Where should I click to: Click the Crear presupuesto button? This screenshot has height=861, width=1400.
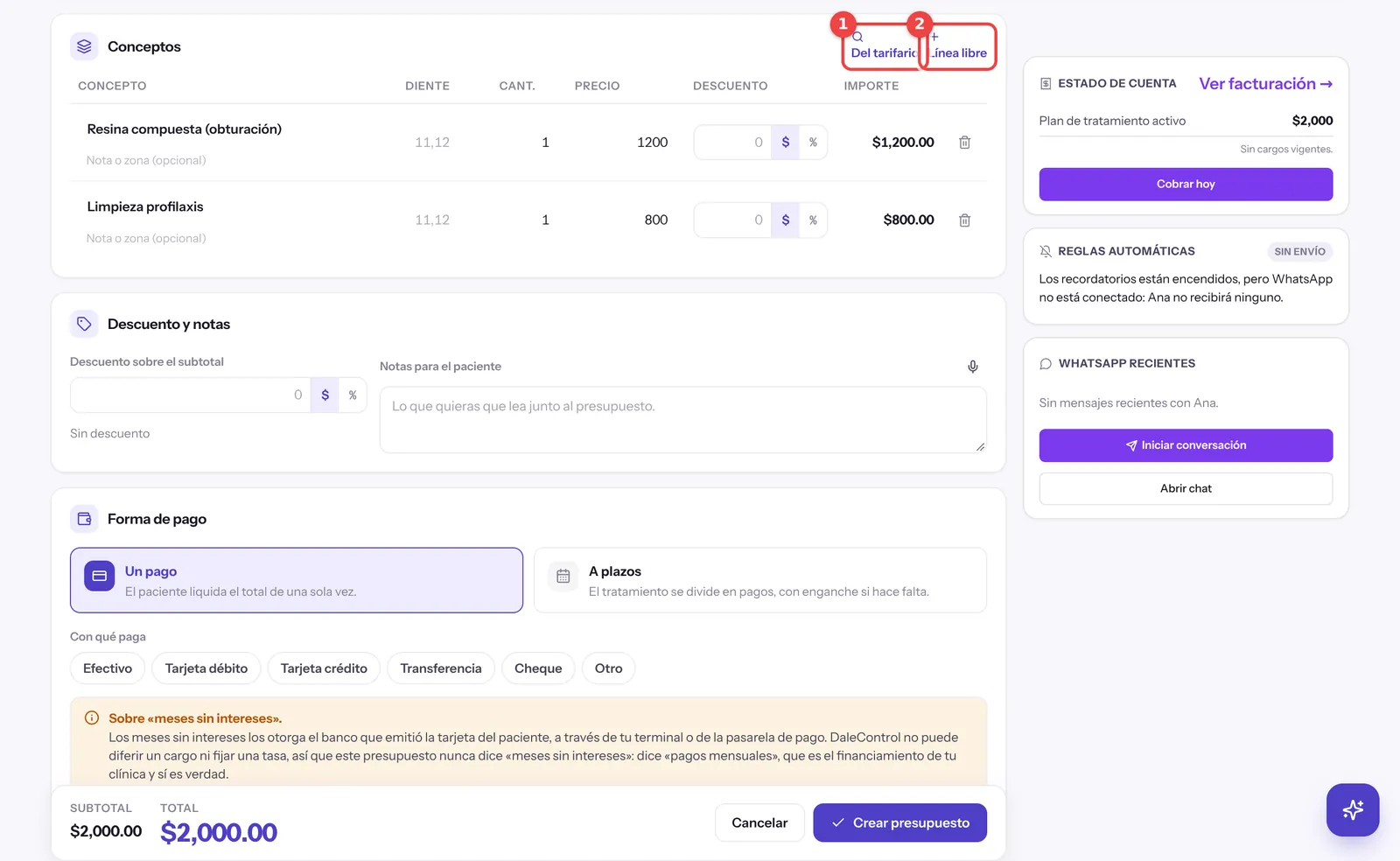tap(899, 823)
